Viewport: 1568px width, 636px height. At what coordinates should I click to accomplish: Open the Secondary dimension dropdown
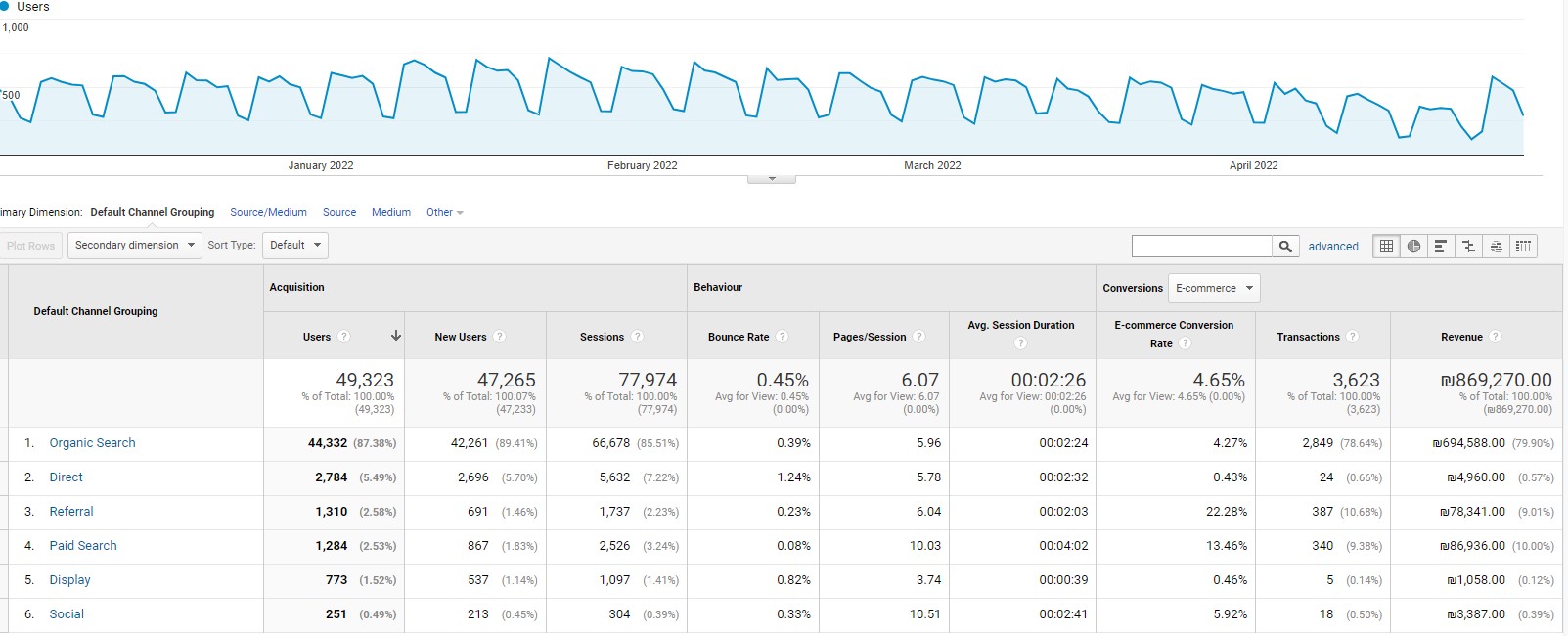tap(134, 245)
